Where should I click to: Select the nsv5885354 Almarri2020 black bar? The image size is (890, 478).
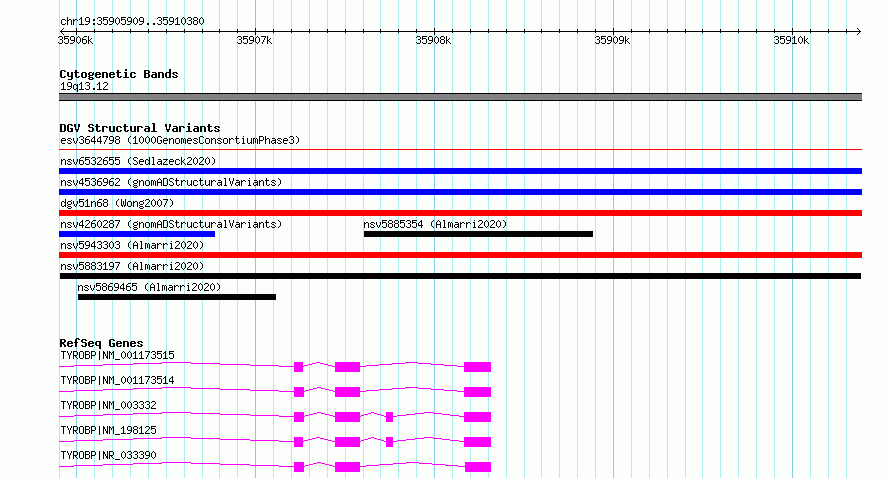point(478,234)
